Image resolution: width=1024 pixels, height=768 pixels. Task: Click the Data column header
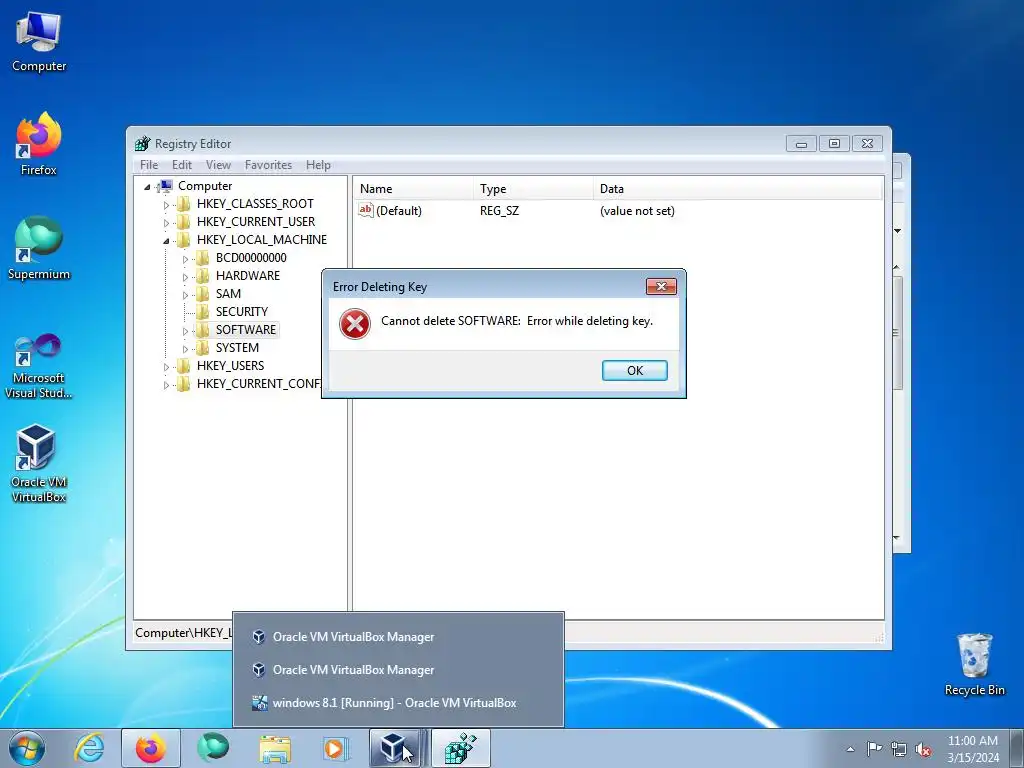[x=738, y=189]
